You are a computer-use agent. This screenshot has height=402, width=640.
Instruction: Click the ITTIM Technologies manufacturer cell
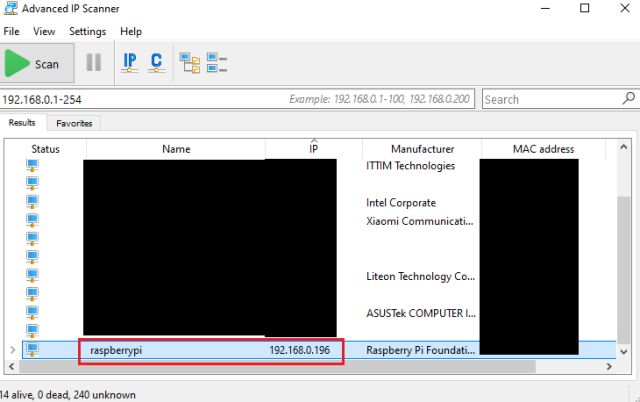[410, 166]
